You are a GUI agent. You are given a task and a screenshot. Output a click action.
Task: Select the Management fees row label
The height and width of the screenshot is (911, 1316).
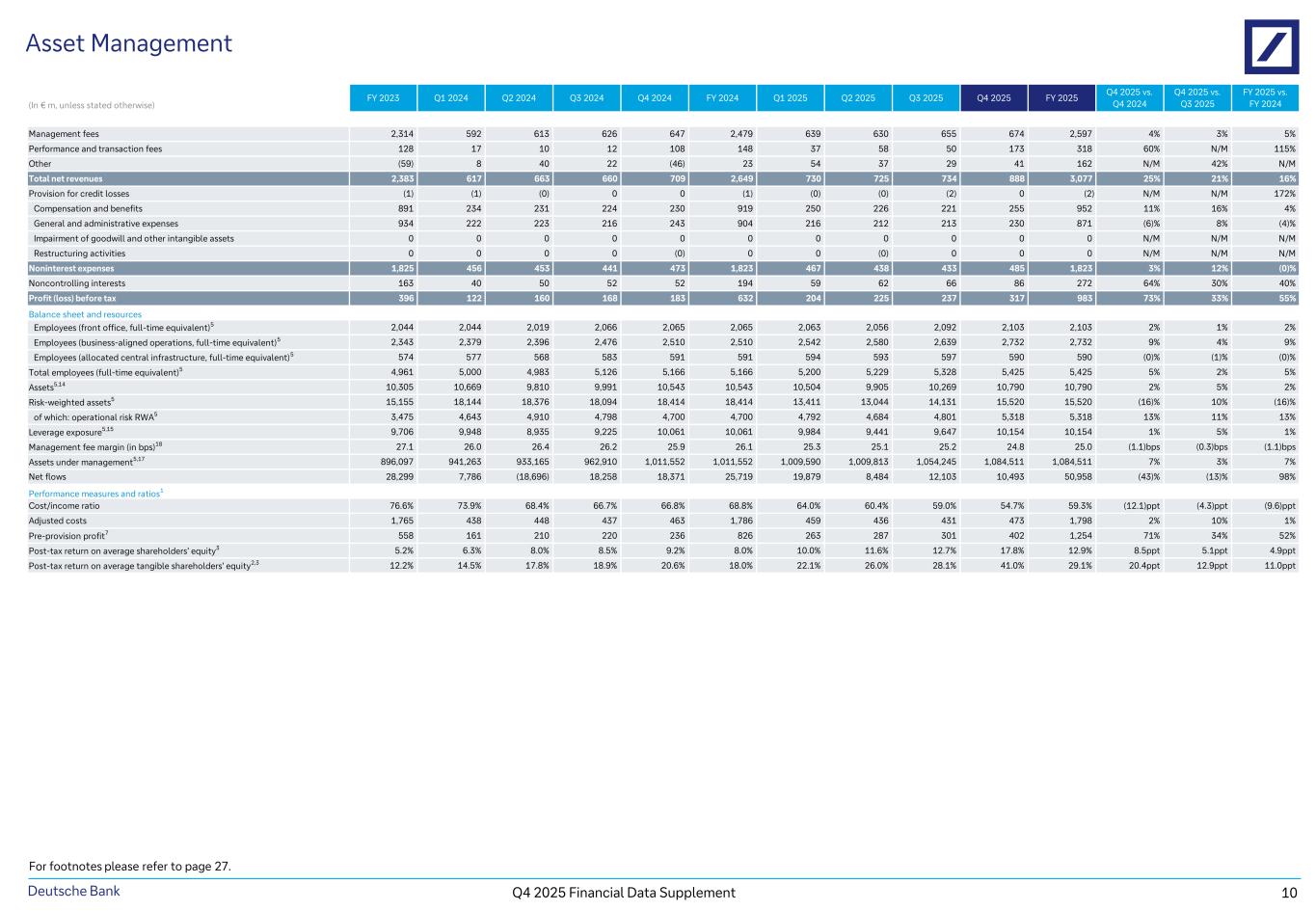[64, 134]
